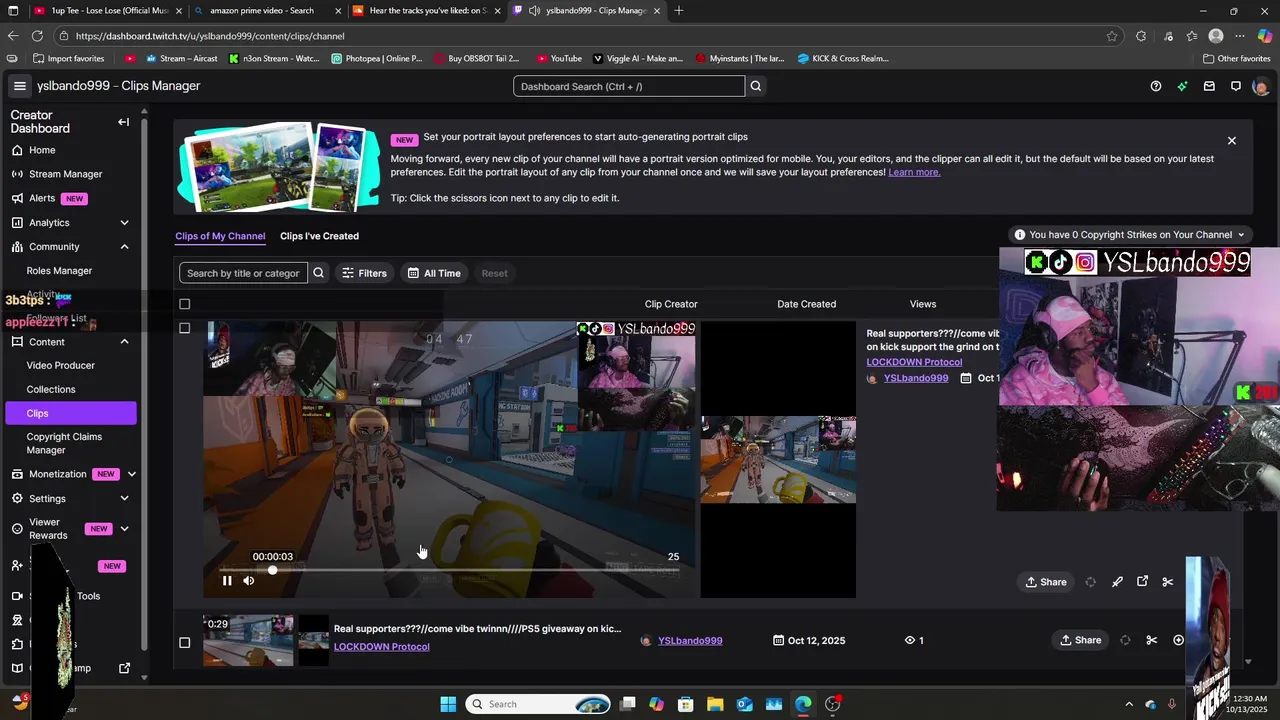Open a new browser tab
The width and height of the screenshot is (1280, 720).
point(679,11)
